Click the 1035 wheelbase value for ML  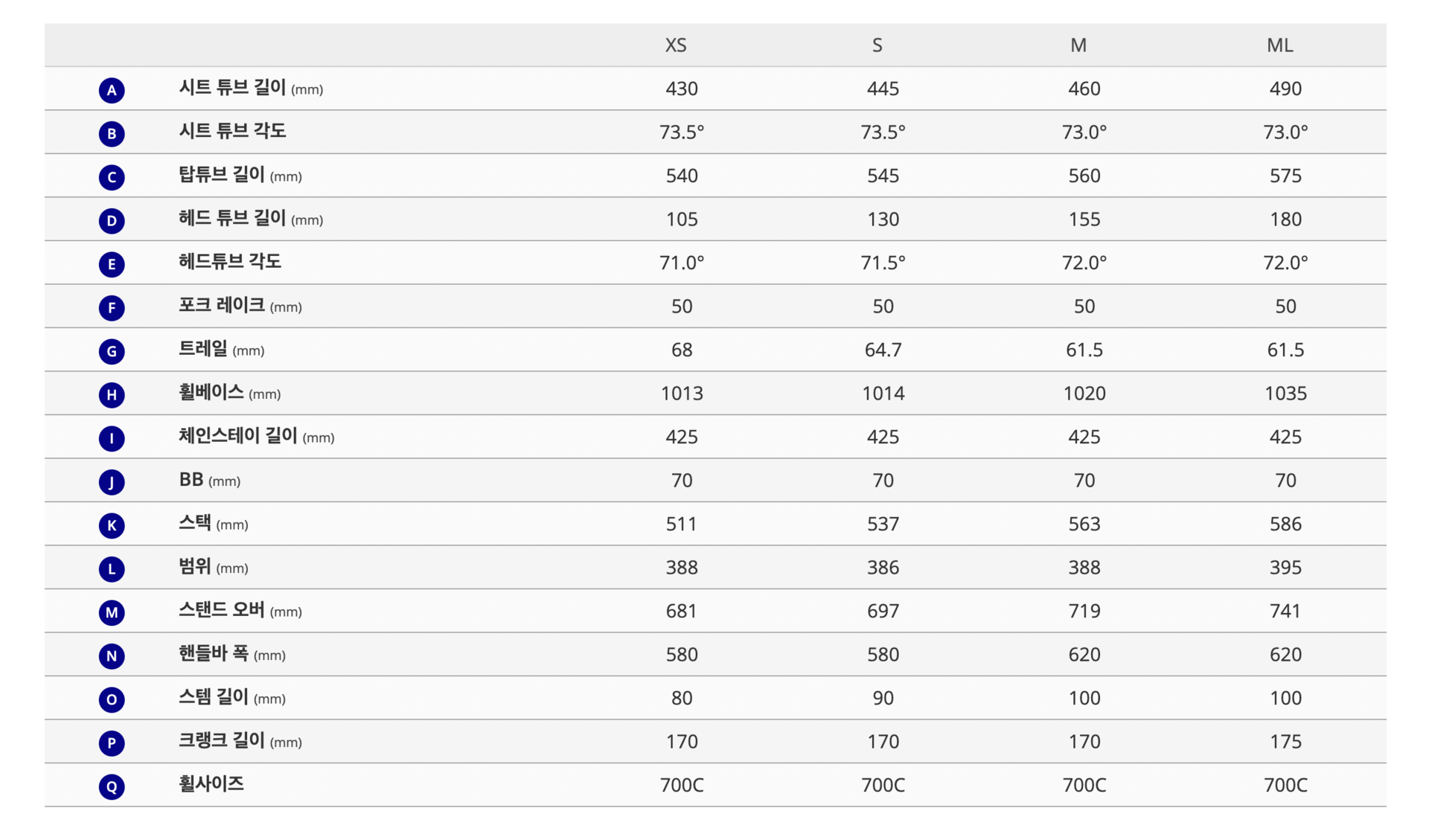pyautogui.click(x=1285, y=393)
